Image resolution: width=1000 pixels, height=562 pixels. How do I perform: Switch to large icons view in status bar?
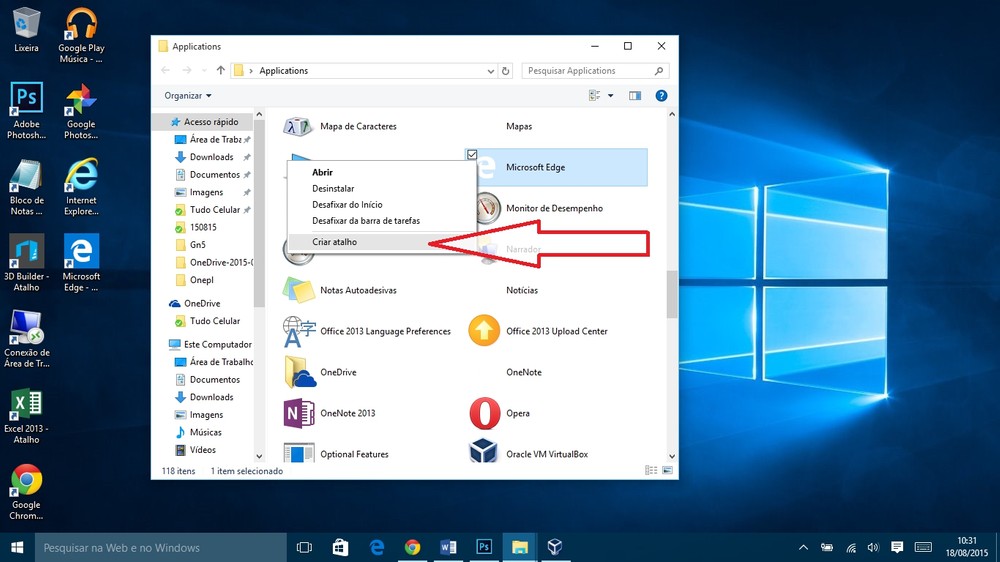pyautogui.click(x=668, y=470)
